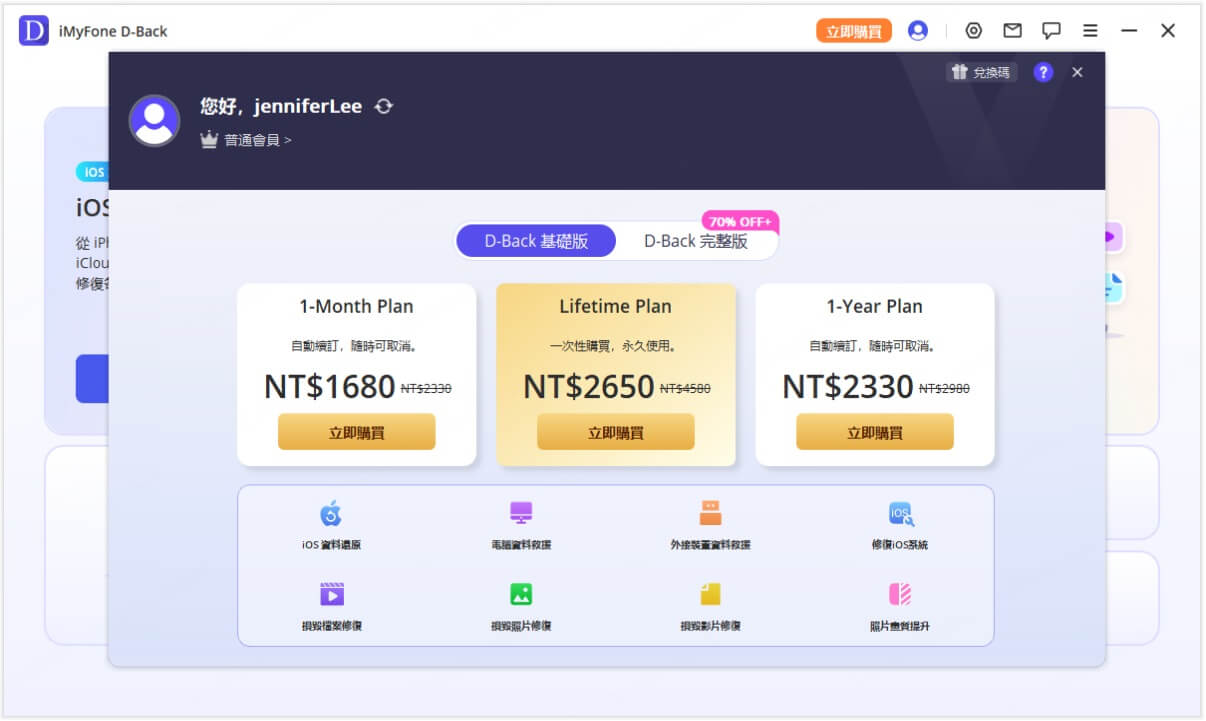Open the mail icon in title bar
This screenshot has height=721, width=1206.
pyautogui.click(x=1012, y=31)
